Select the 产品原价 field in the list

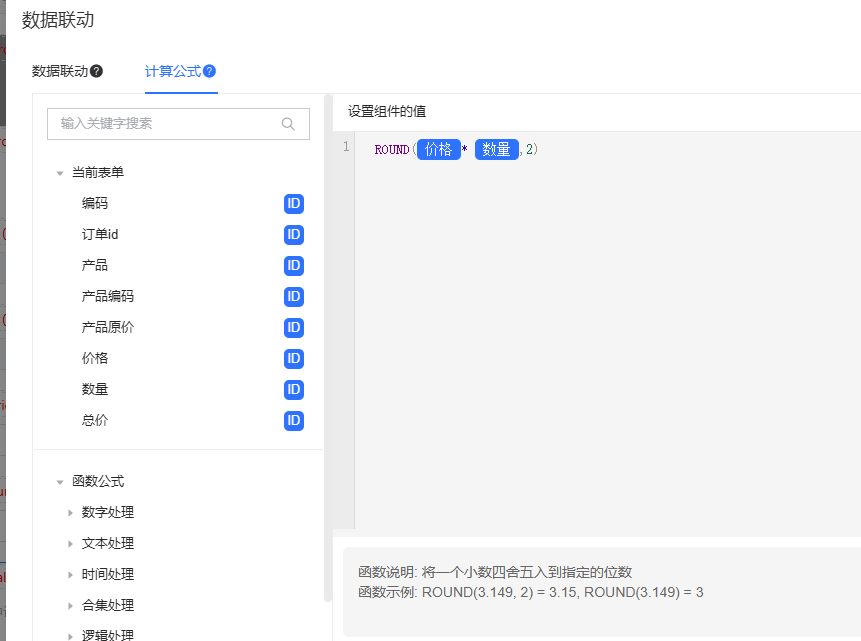[108, 327]
